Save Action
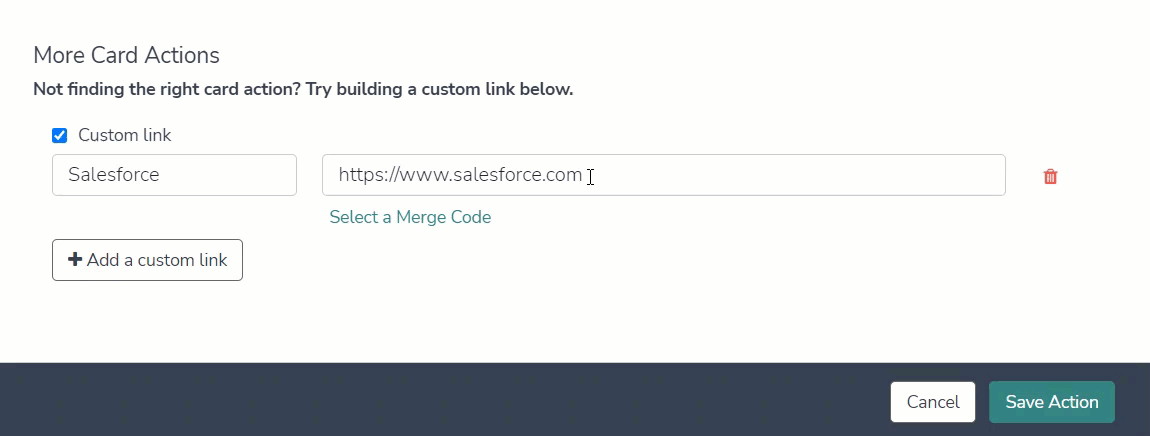The height and width of the screenshot is (436, 1150). pos(1052,402)
